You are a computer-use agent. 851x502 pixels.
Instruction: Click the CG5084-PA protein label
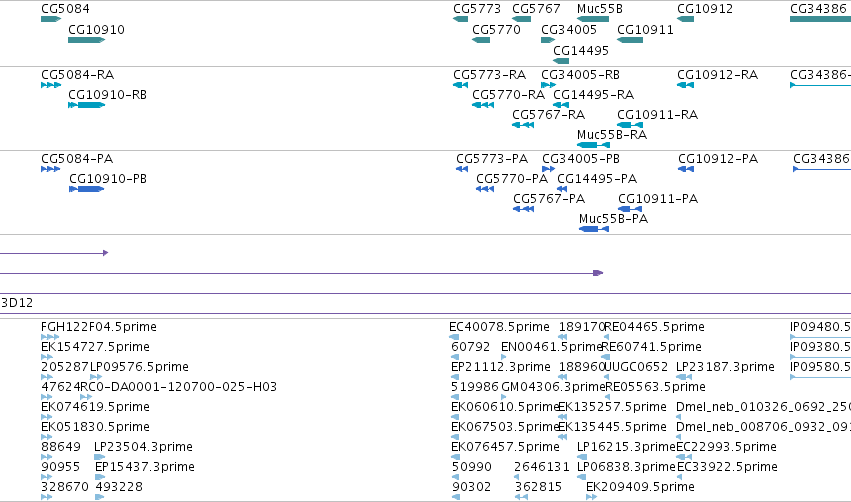(77, 159)
